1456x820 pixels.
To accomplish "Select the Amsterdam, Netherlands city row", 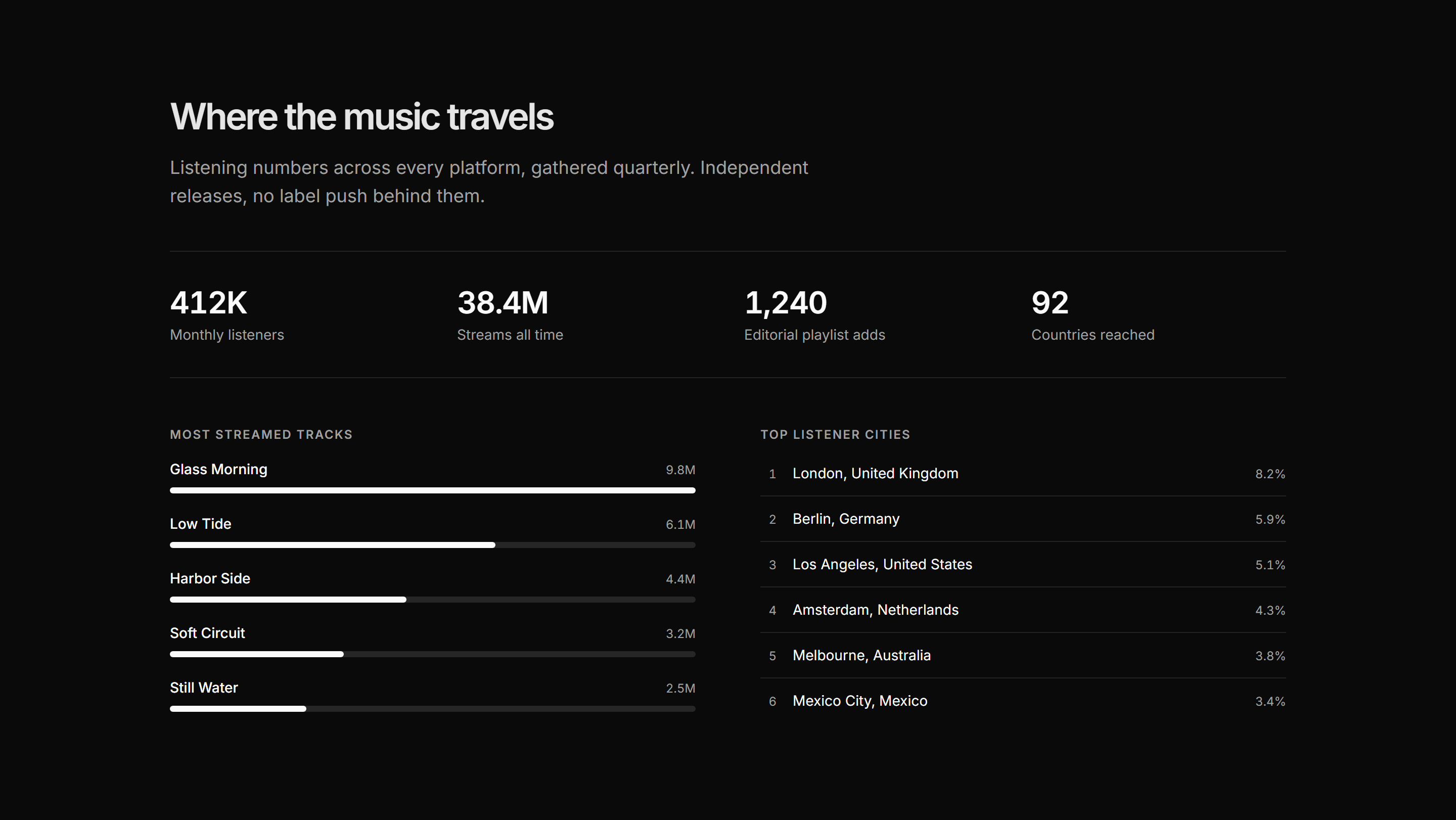I will coord(1023,610).
